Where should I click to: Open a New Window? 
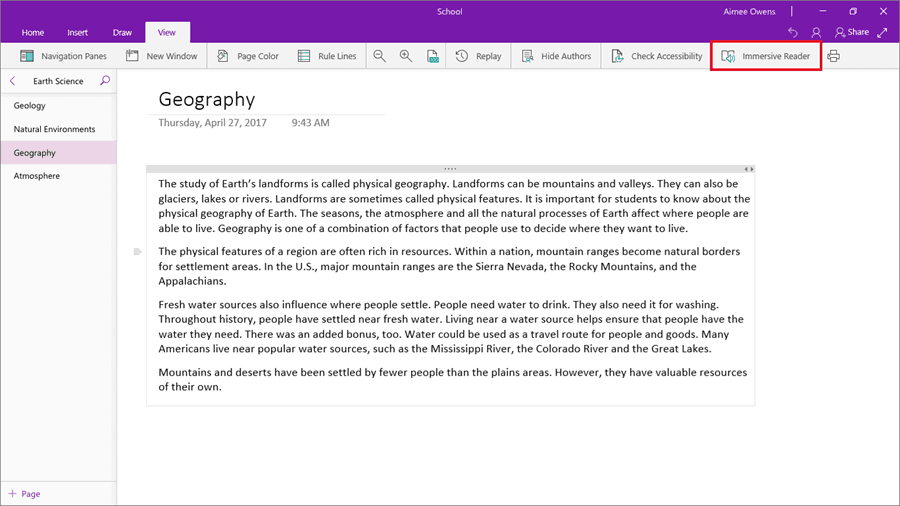pos(161,56)
